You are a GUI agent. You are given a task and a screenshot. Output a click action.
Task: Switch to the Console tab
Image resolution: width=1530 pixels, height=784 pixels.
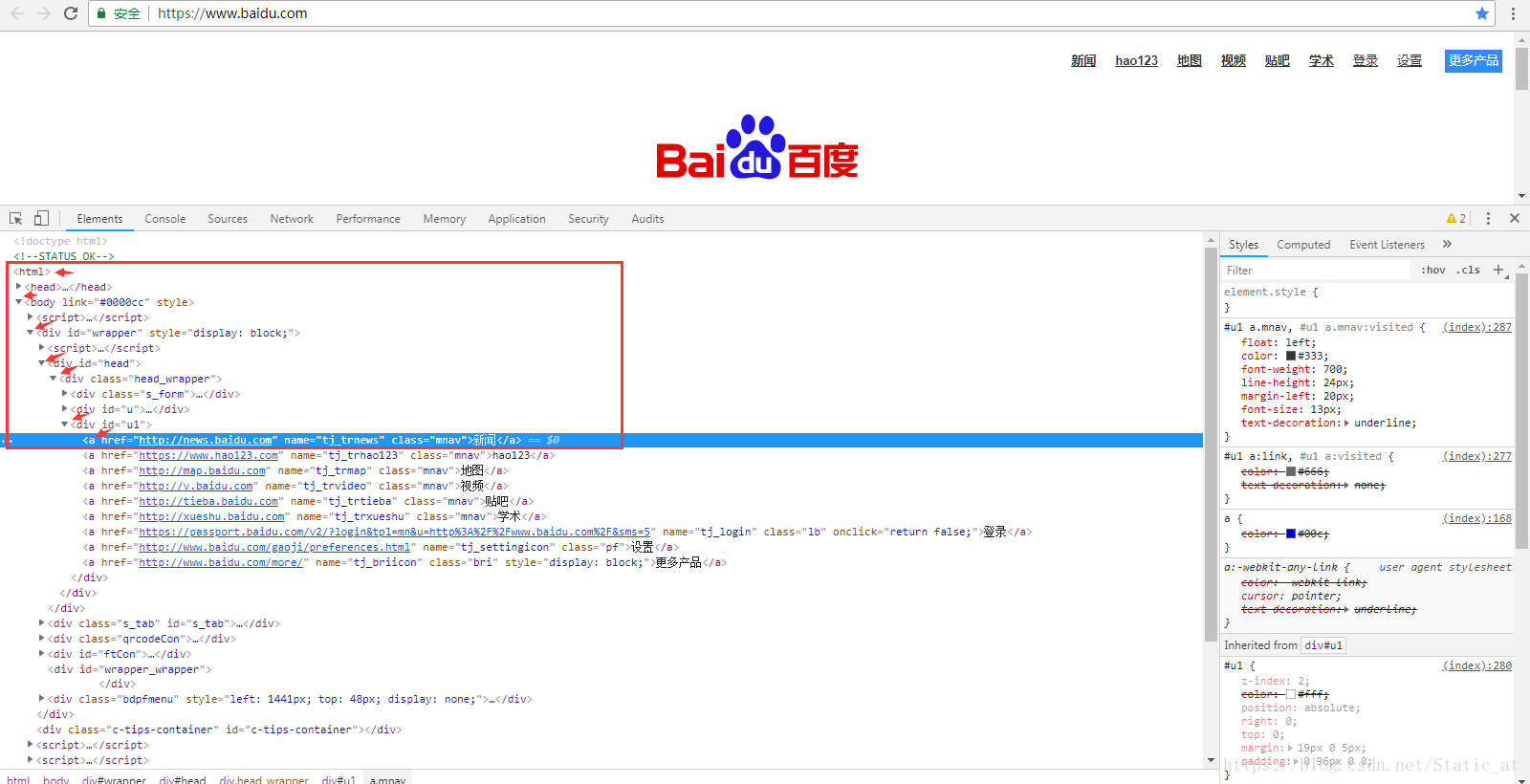[165, 219]
